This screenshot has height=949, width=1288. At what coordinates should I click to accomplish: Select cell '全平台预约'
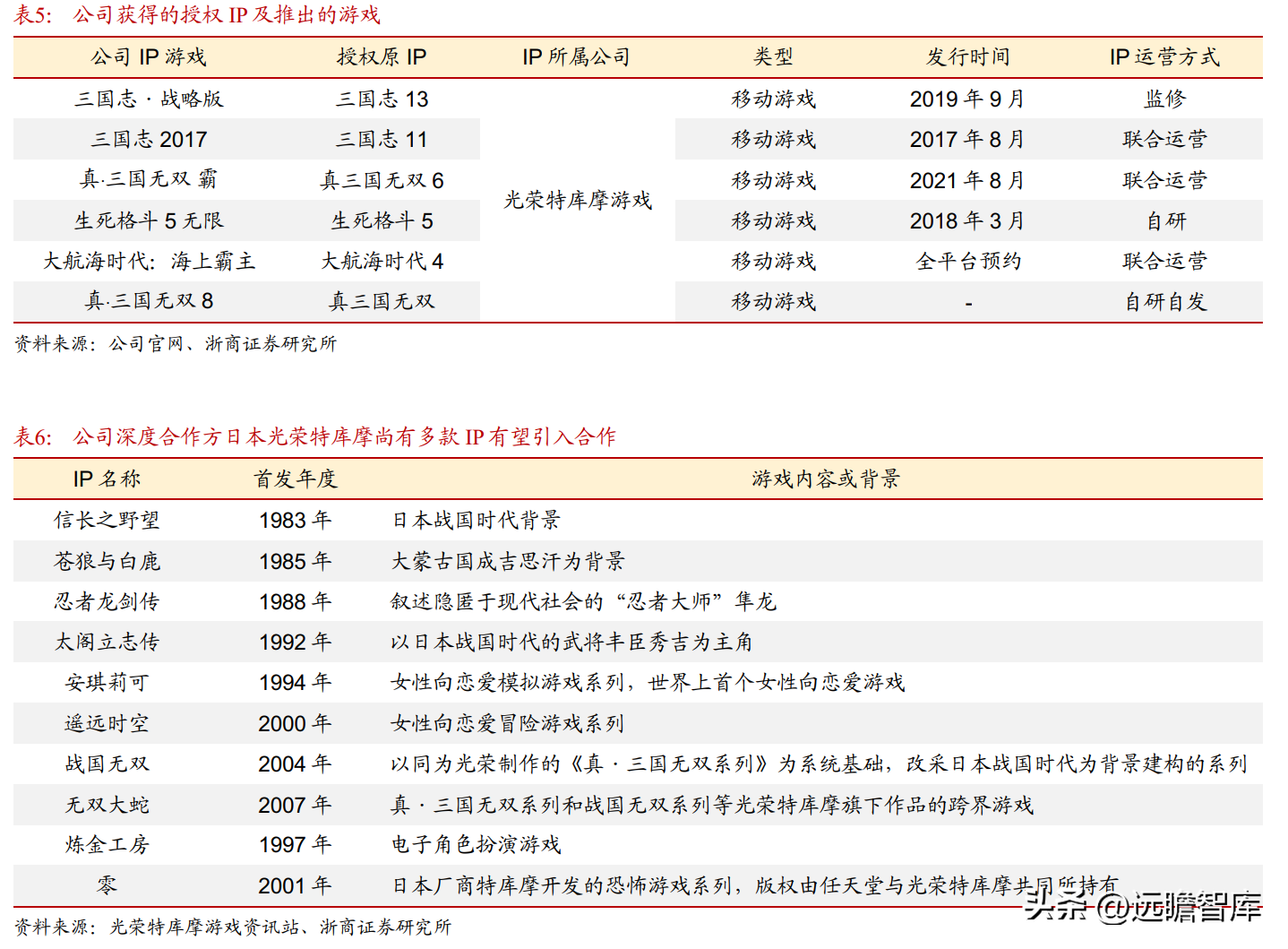pos(968,261)
